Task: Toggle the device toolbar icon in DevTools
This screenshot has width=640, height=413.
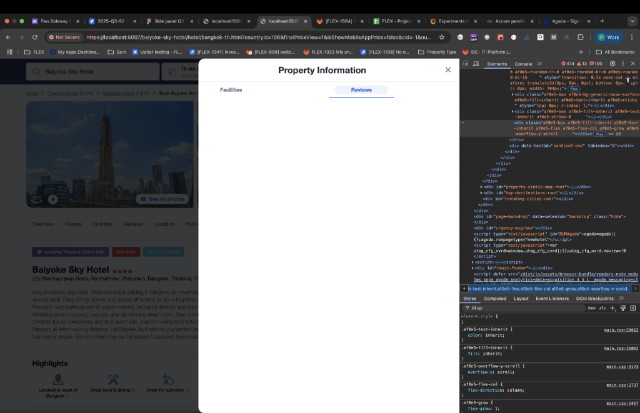Action: coord(476,64)
